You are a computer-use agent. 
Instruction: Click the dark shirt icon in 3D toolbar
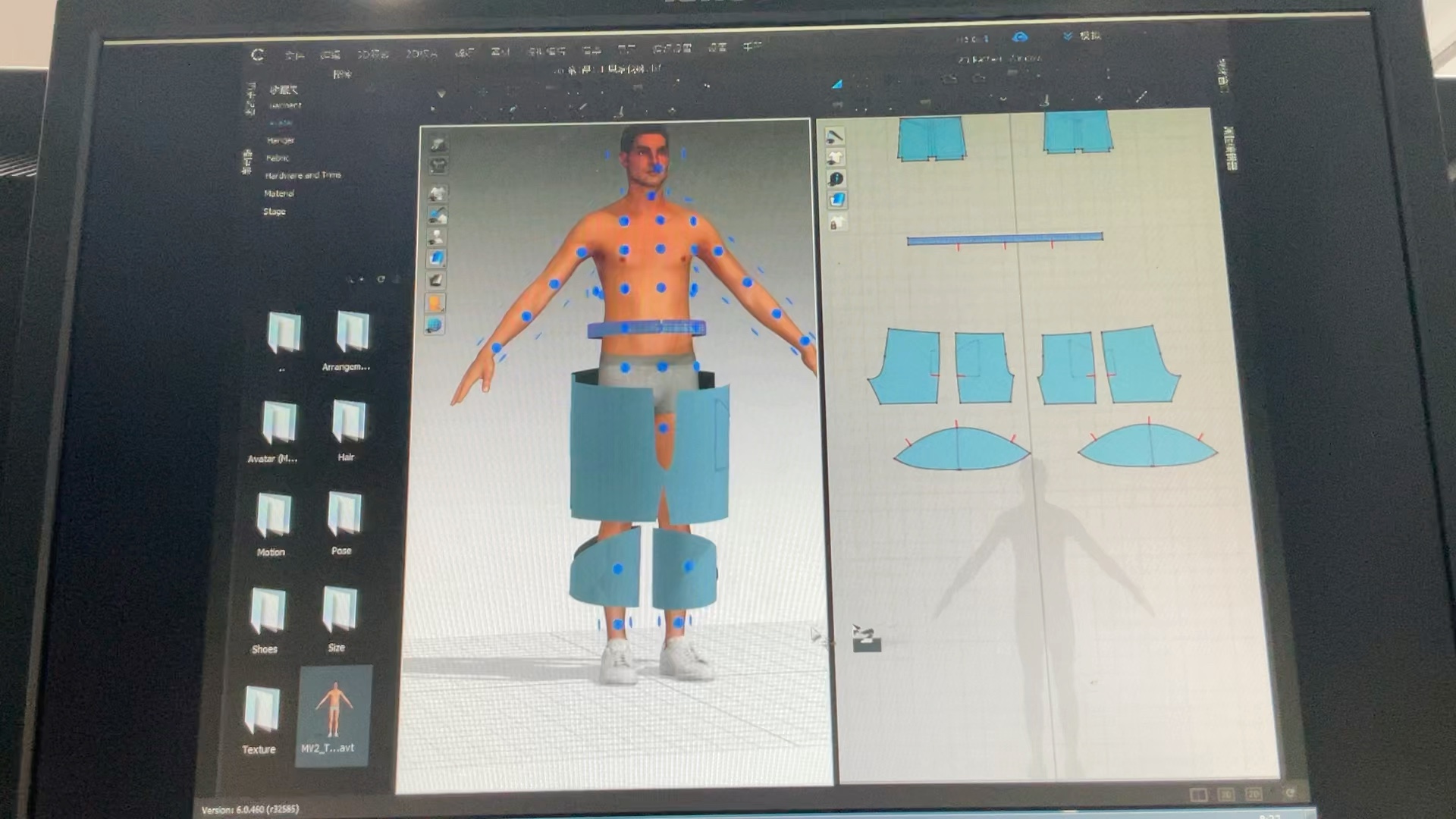438,165
